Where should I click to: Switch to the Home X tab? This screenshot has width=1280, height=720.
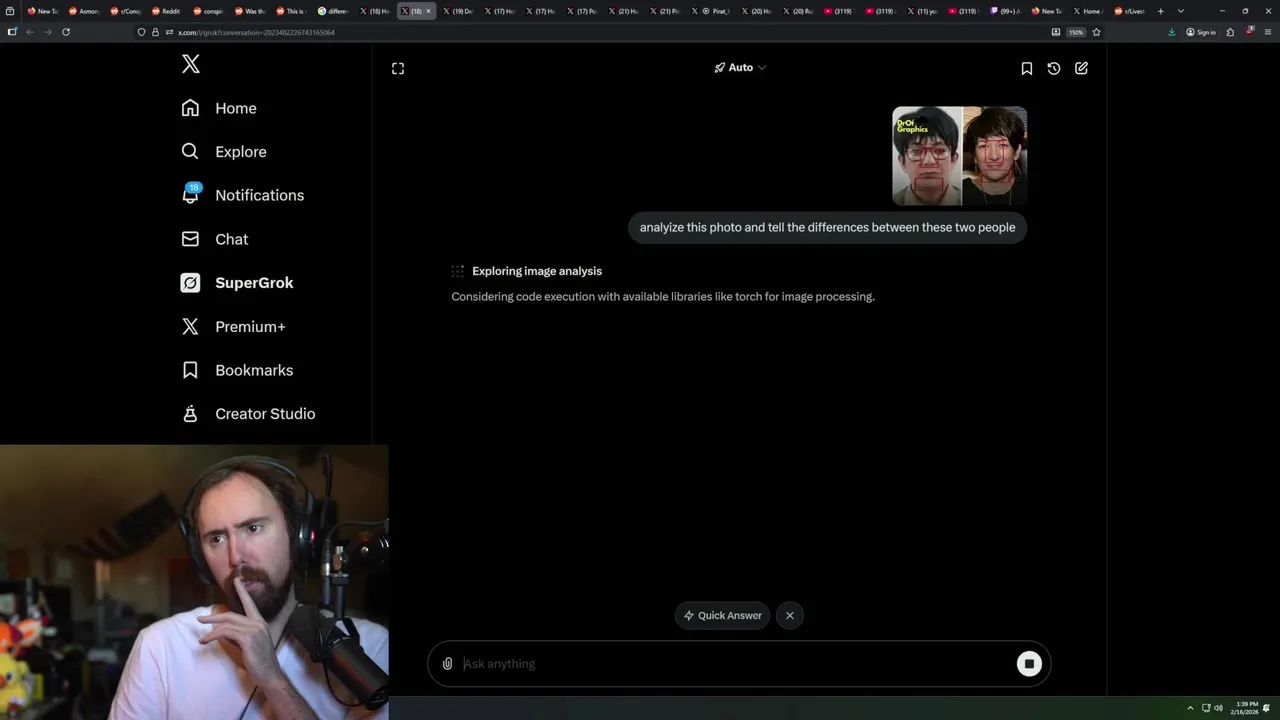(x=1088, y=11)
